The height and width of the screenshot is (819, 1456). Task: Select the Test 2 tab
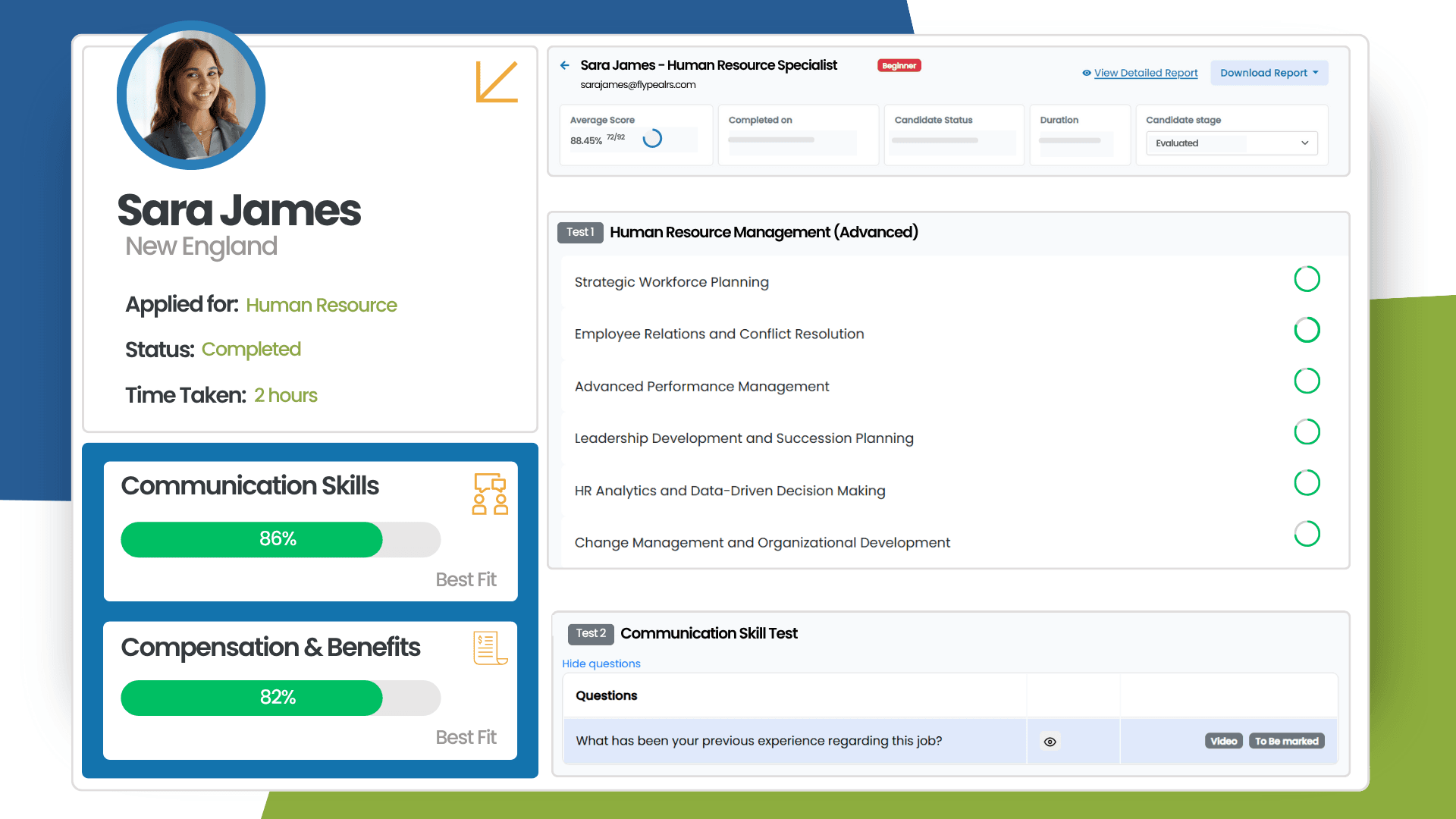pyautogui.click(x=591, y=633)
